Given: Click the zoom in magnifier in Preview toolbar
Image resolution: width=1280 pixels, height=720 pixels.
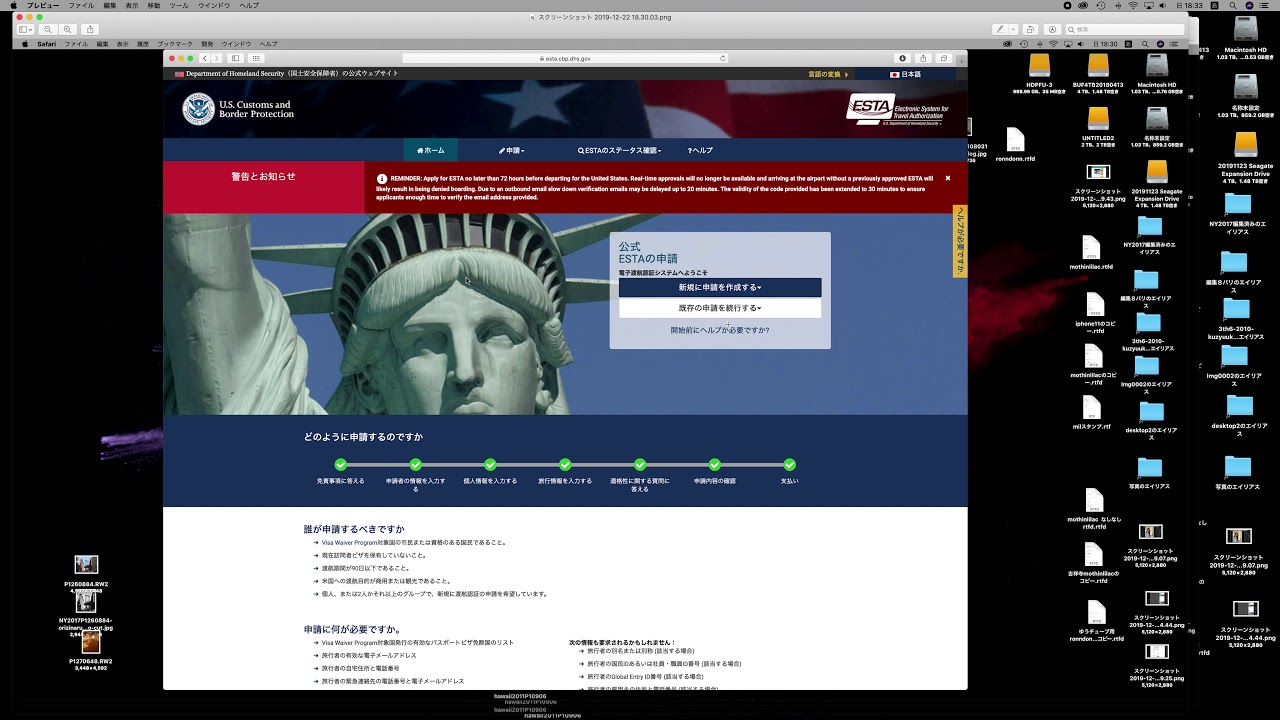Looking at the screenshot, I should (x=67, y=30).
